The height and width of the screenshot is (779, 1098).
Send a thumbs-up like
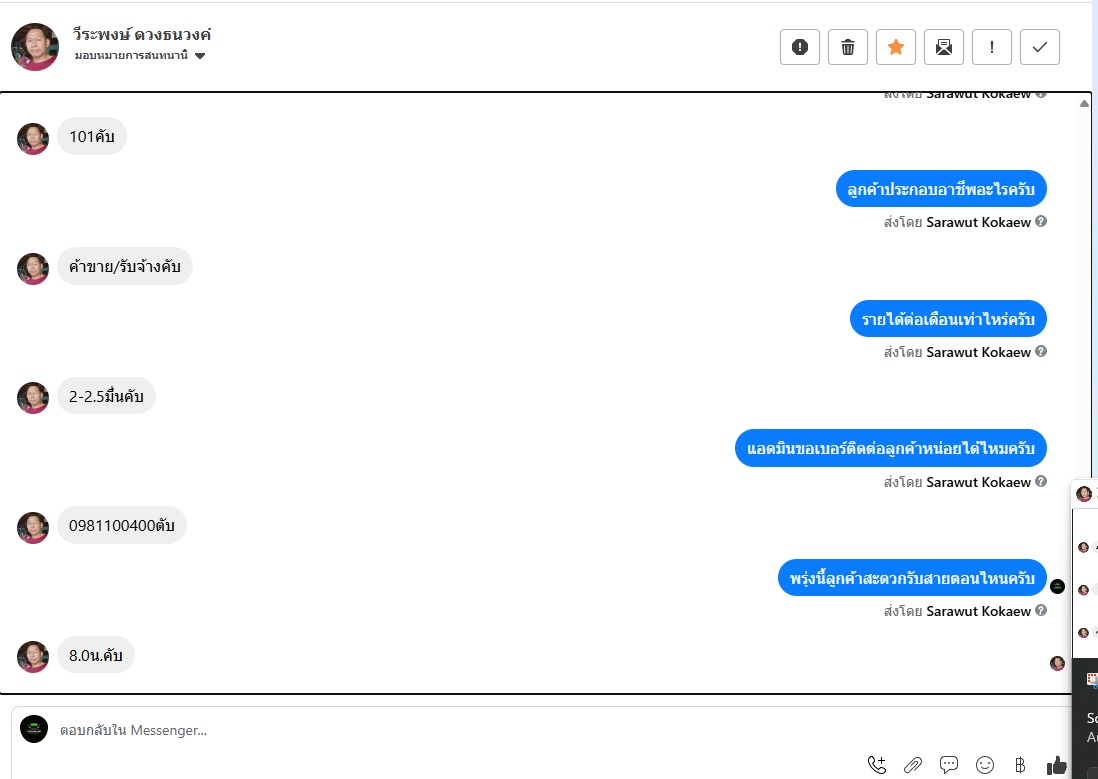1056,765
